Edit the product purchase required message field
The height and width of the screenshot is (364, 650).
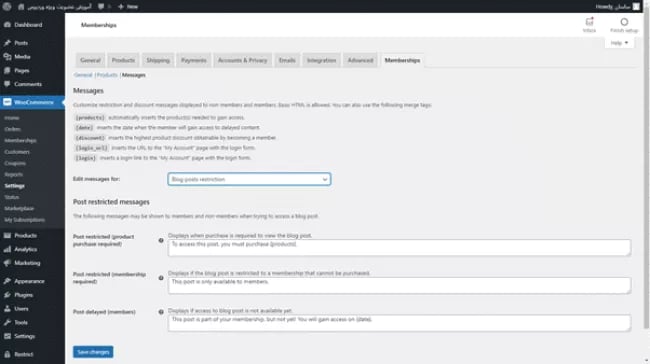point(399,248)
